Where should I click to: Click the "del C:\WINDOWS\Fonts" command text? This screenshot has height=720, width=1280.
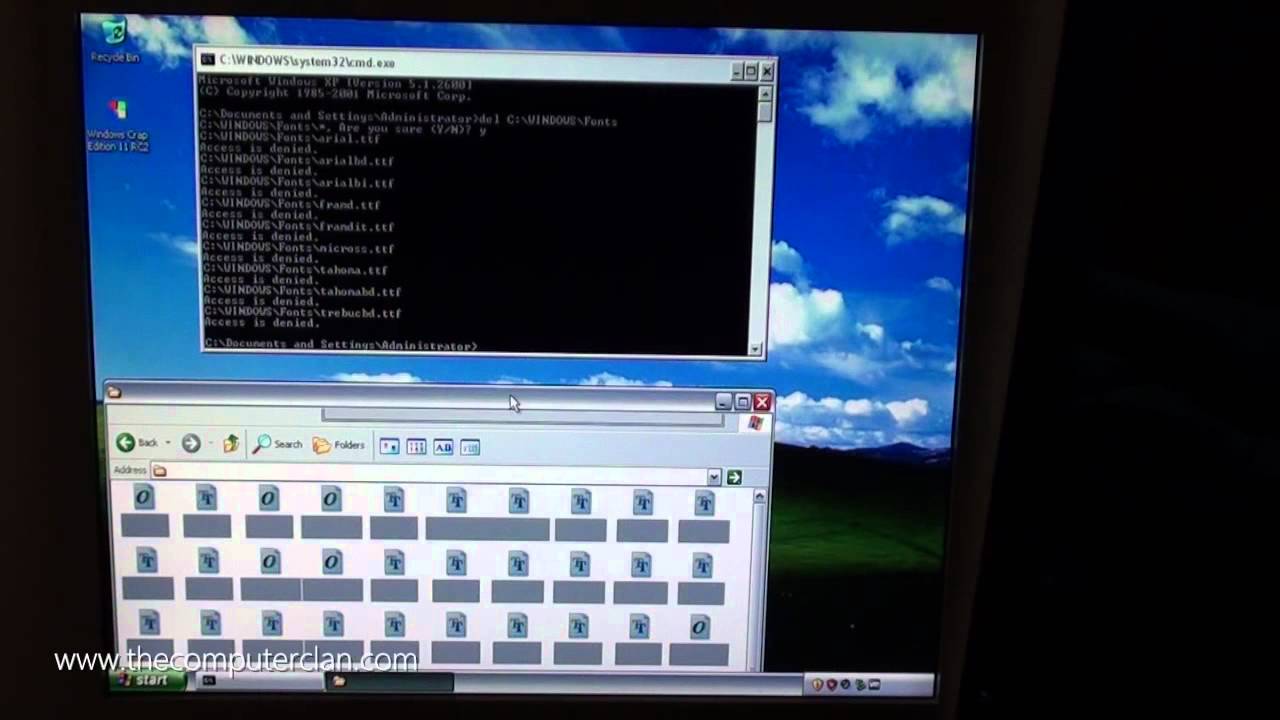tap(549, 121)
